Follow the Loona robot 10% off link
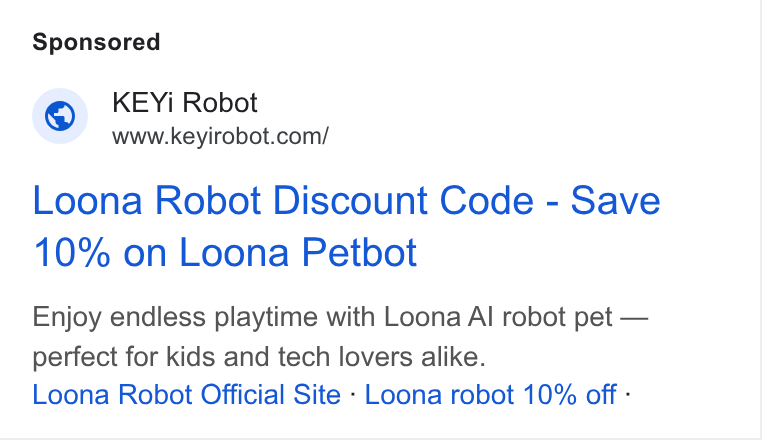 (490, 394)
